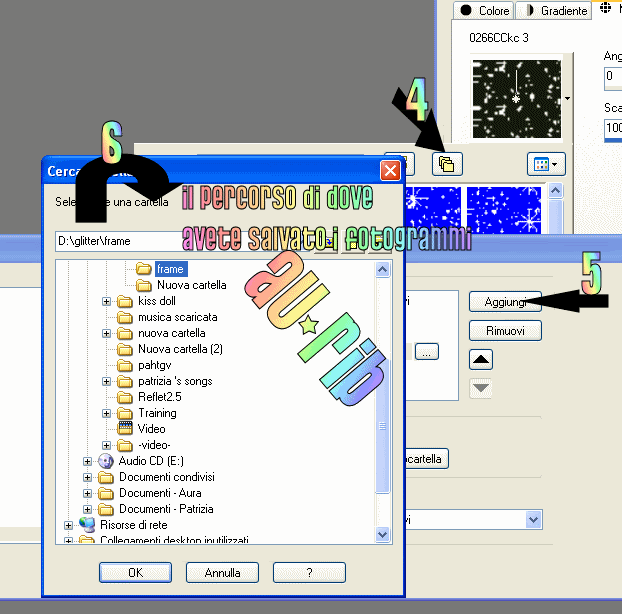Select the first blue sparkle pattern thumbnail

432,210
